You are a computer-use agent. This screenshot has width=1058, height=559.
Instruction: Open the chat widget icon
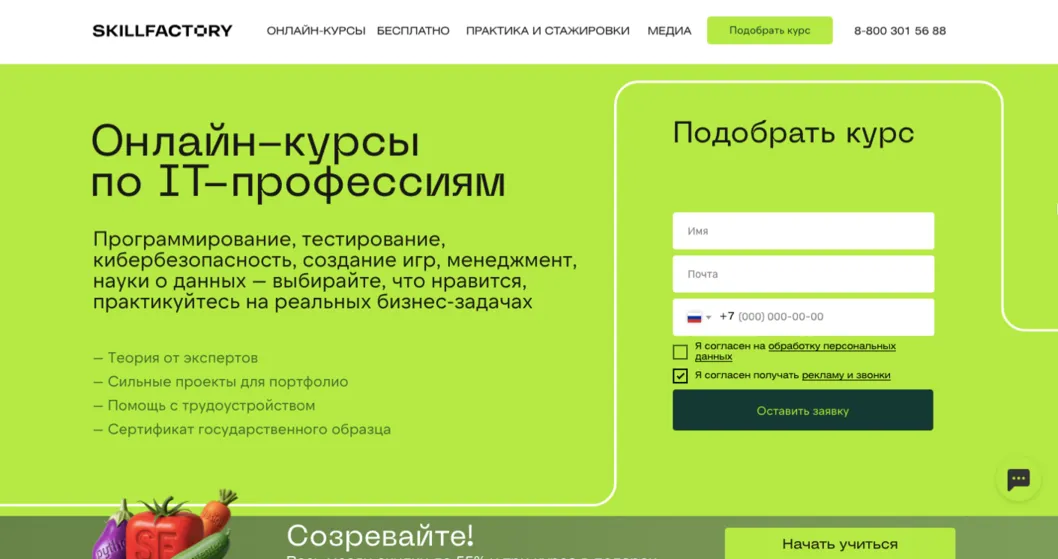click(1018, 480)
